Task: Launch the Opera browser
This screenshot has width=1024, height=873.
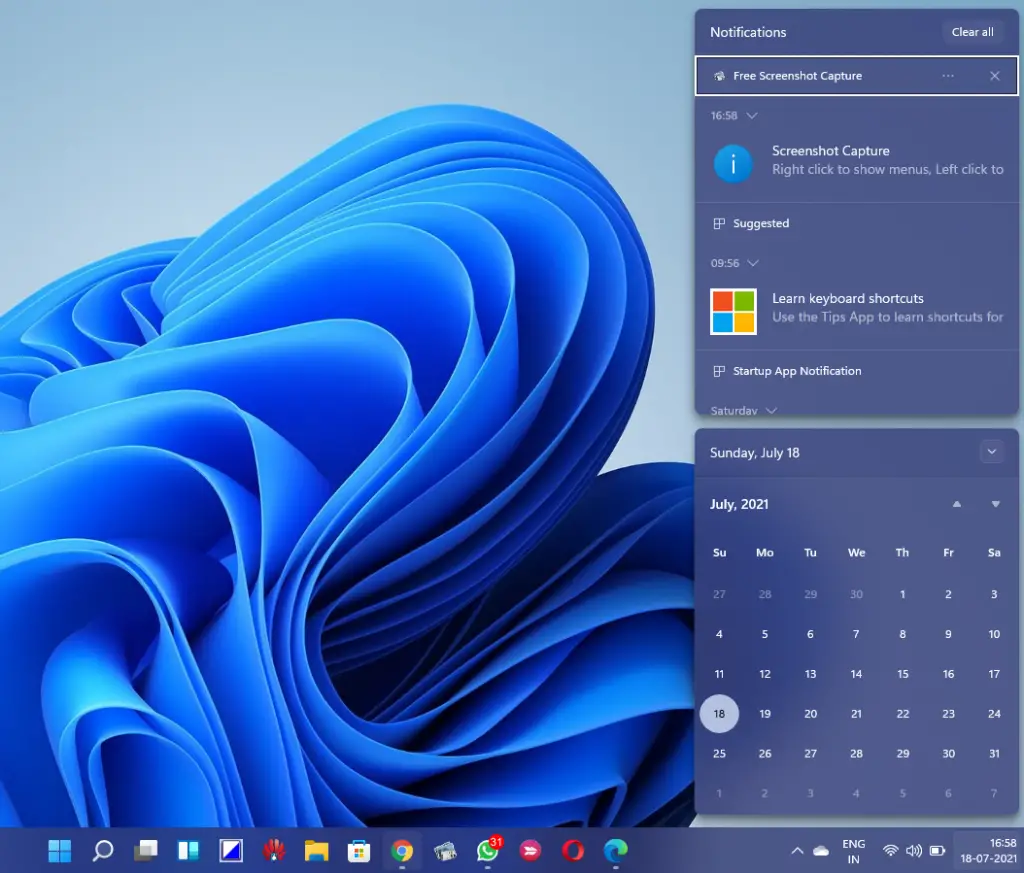Action: pyautogui.click(x=572, y=851)
